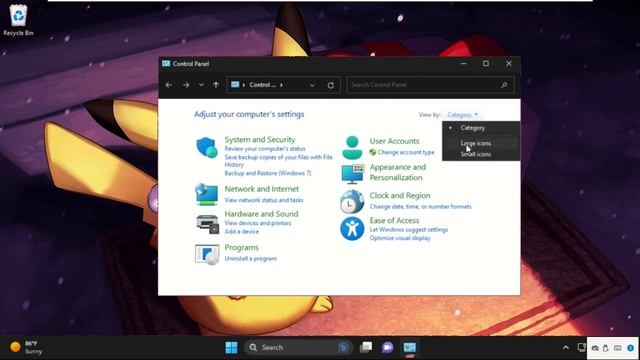This screenshot has height=360, width=640.
Task: Open the User Accounts icon
Action: click(x=352, y=147)
